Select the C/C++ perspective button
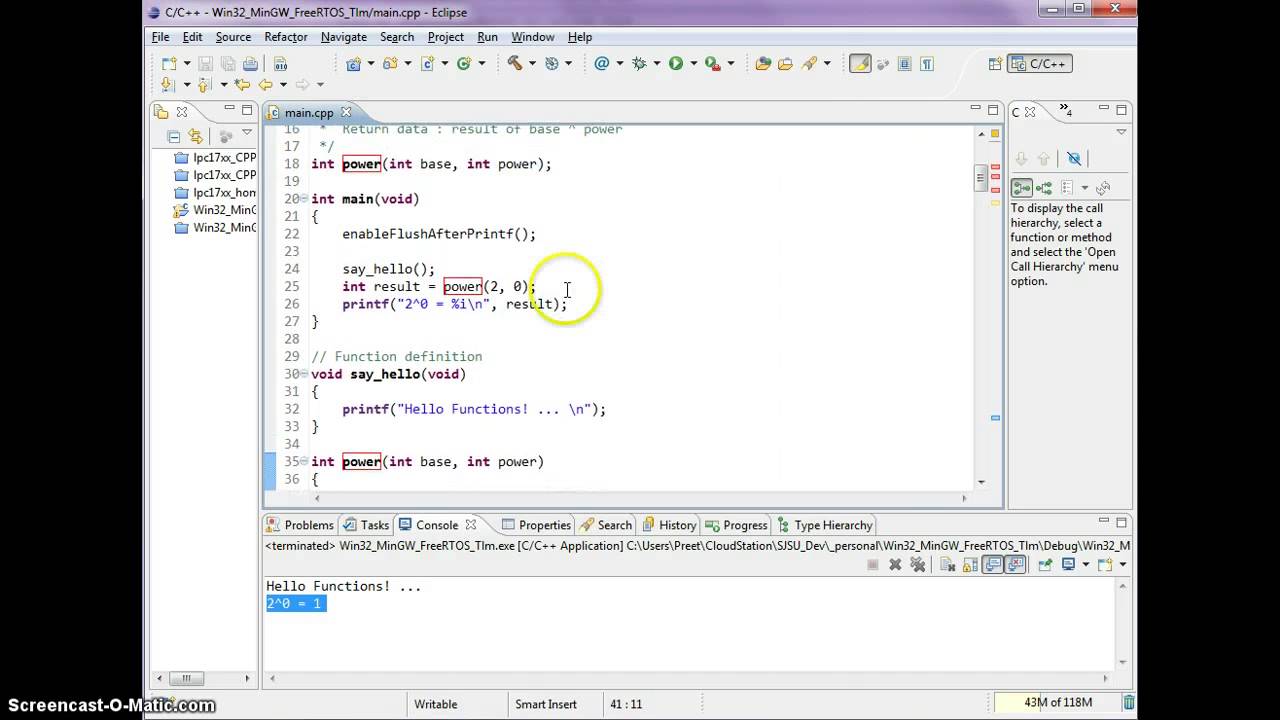Image resolution: width=1280 pixels, height=720 pixels. [x=1040, y=63]
